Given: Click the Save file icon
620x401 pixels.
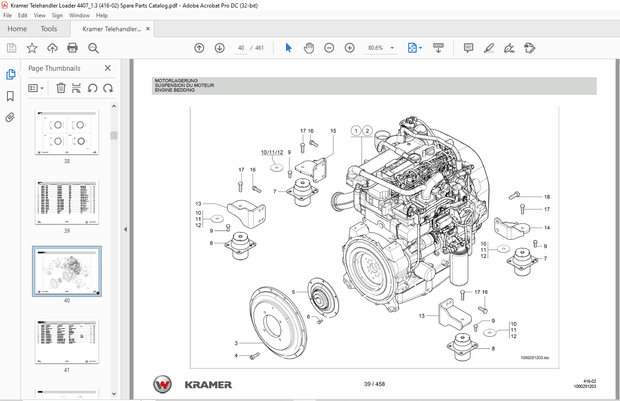Looking at the screenshot, I should (11, 48).
